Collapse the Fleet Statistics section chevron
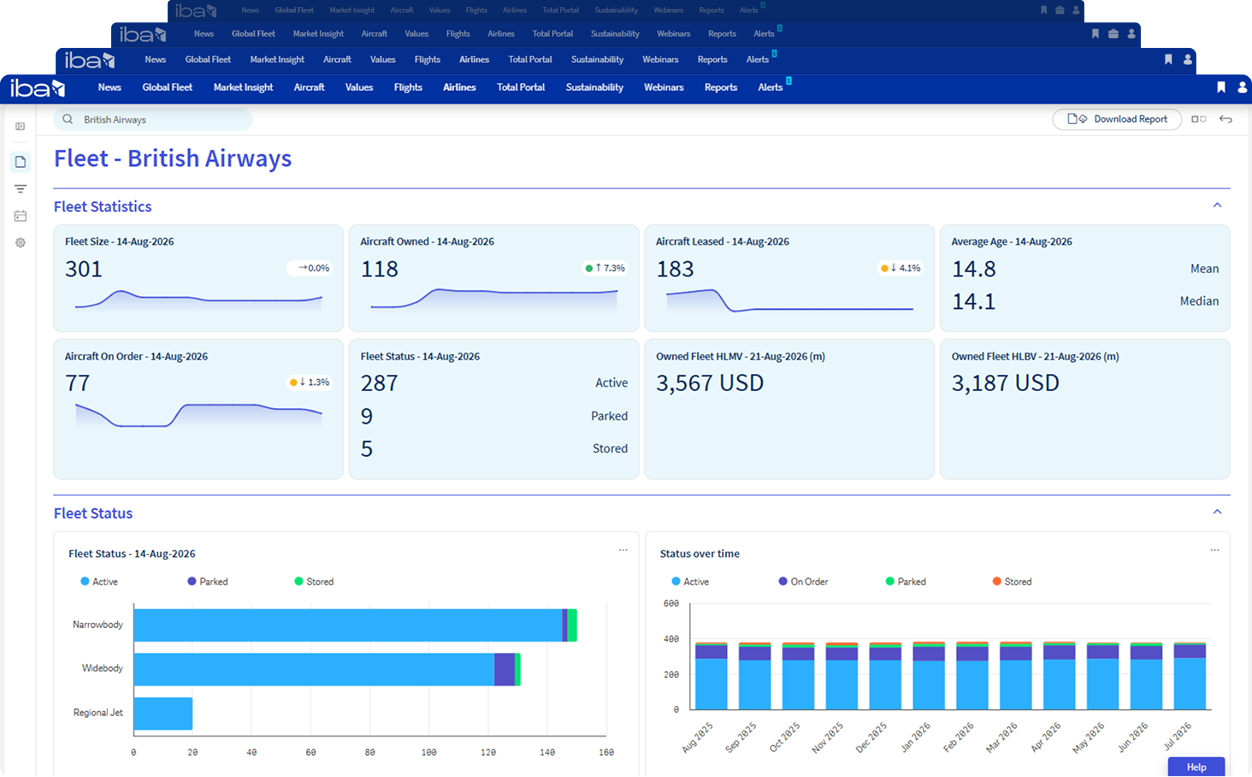Image resolution: width=1252 pixels, height=777 pixels. [x=1217, y=205]
